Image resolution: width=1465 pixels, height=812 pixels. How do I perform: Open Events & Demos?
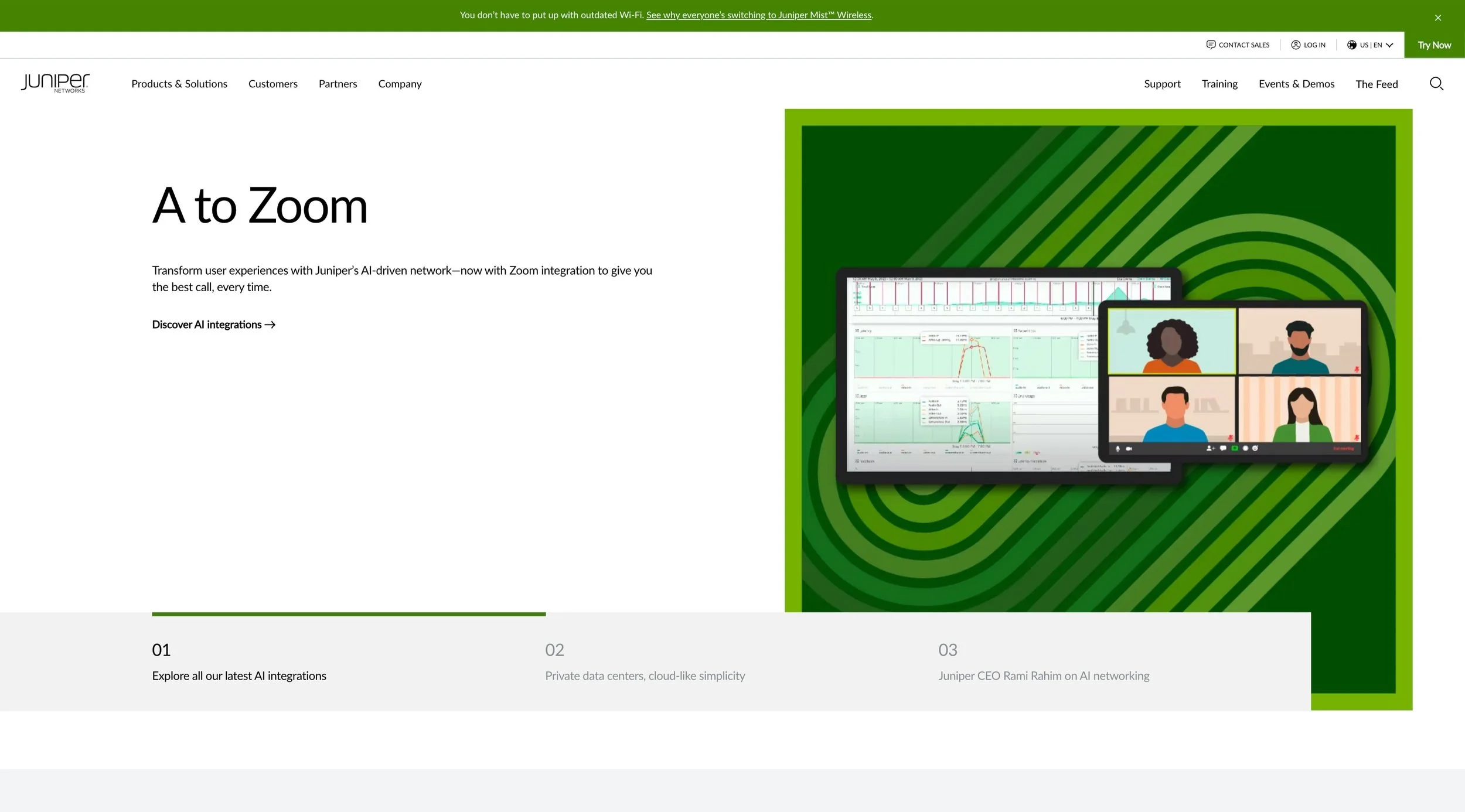pos(1296,84)
